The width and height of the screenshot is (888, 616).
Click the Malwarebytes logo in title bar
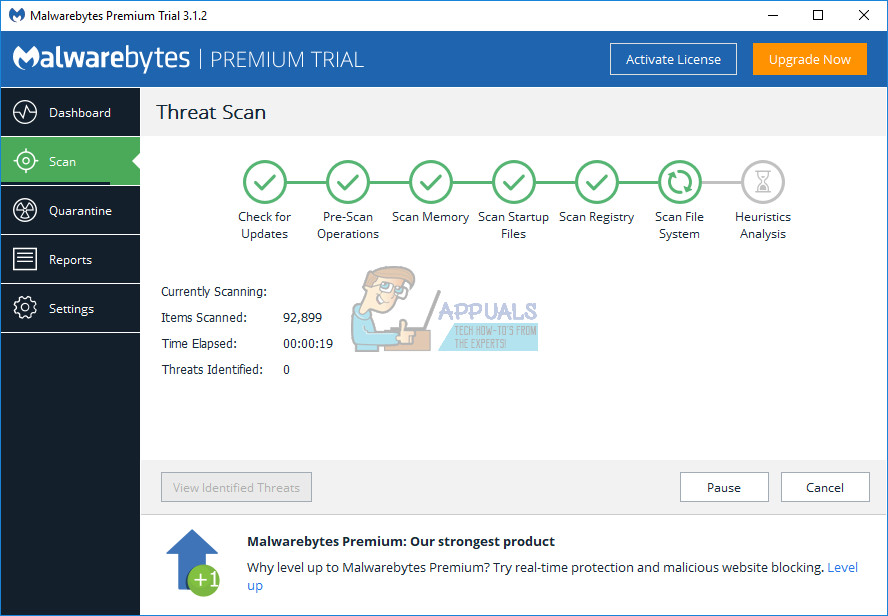pos(17,15)
